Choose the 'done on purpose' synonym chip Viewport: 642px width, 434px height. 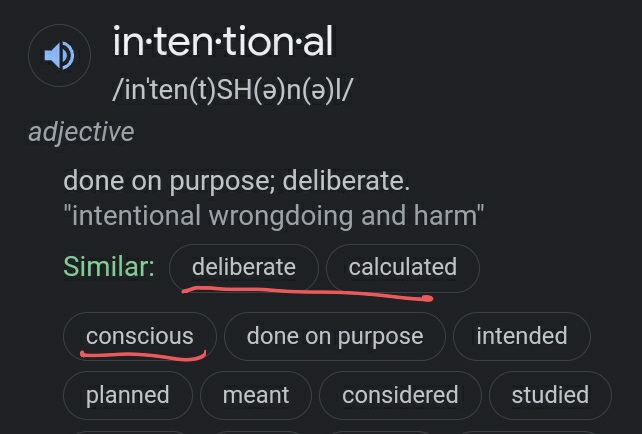click(335, 336)
